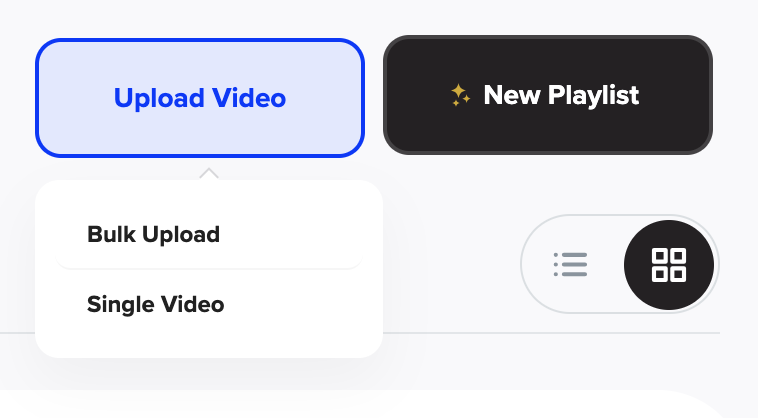
Task: Click the dark circle behind the grid icon
Action: click(669, 265)
